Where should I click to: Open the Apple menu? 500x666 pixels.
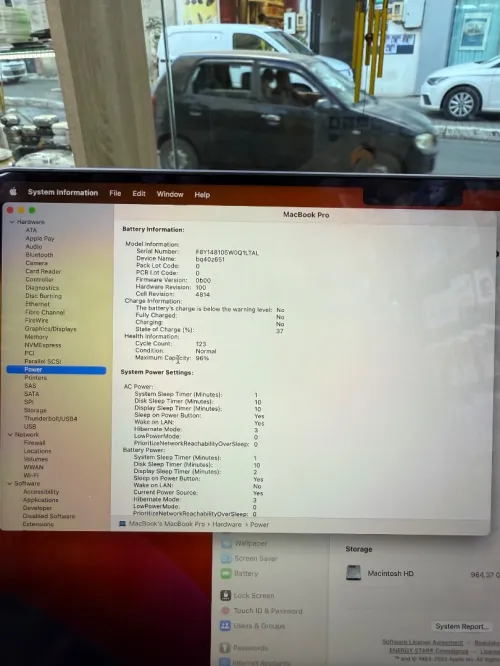click(14, 192)
